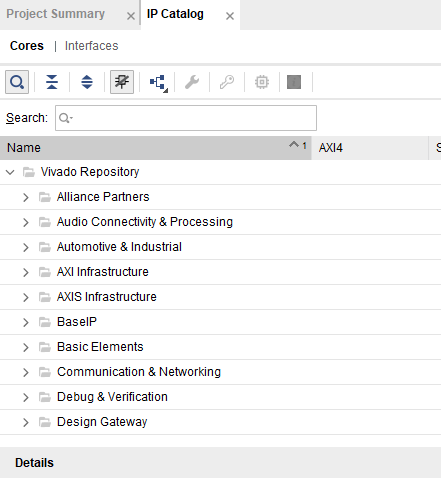Screen dimensions: 441x478
Task: Click the Expand All toolbar icon
Action: (x=87, y=82)
